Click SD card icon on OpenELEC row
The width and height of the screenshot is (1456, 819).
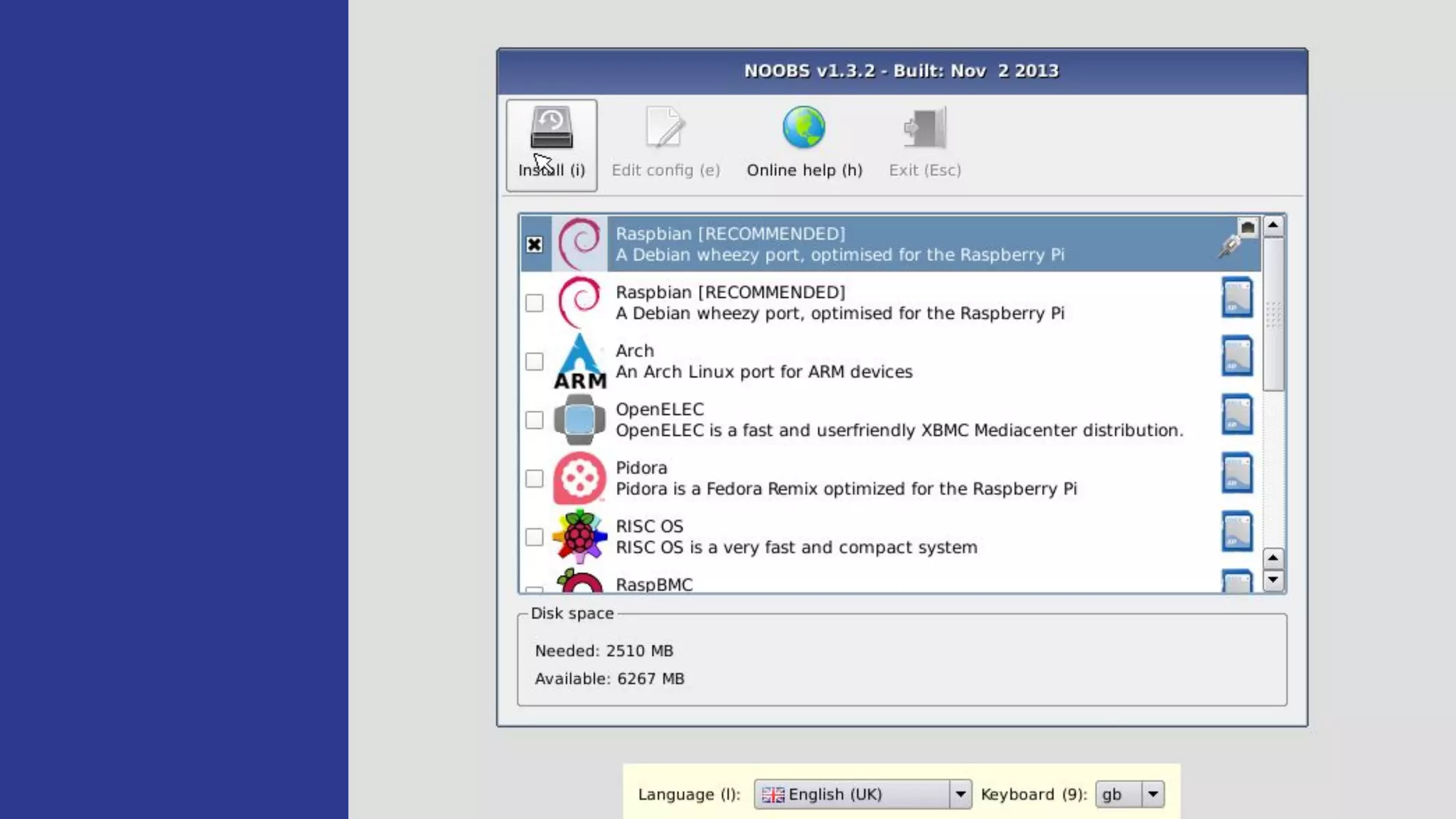pos(1236,414)
